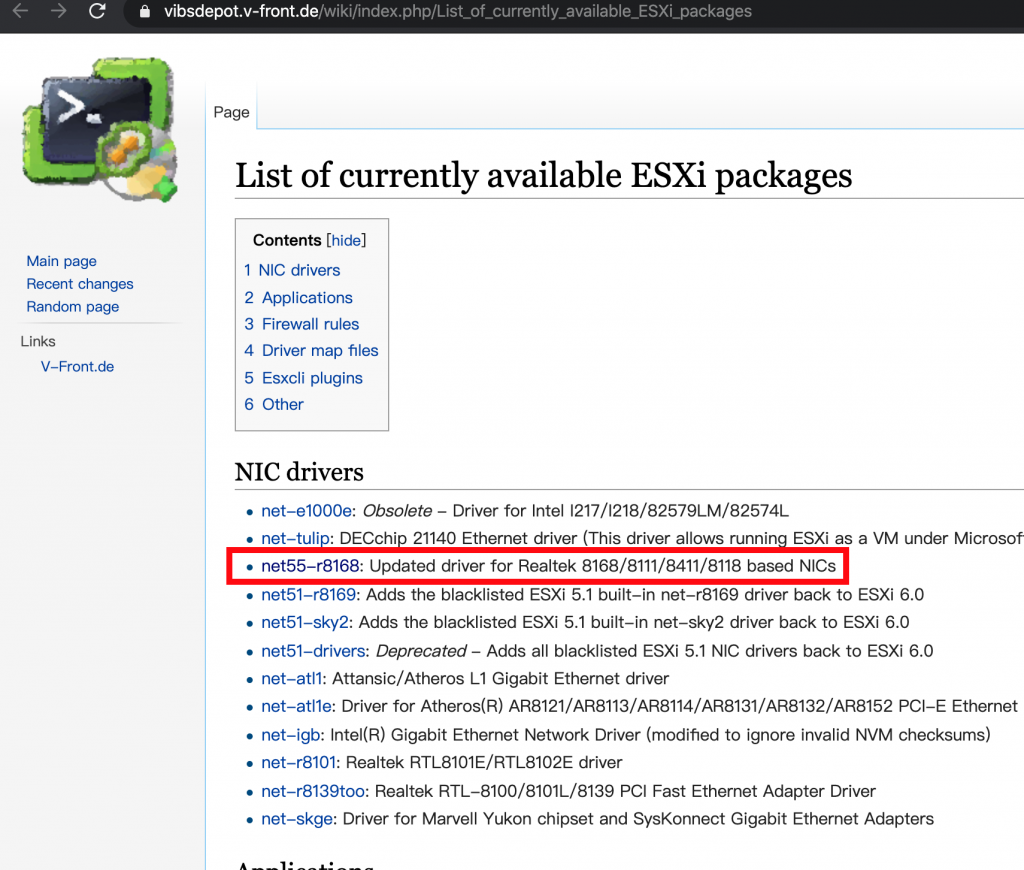The width and height of the screenshot is (1024, 870).
Task: Go to the Main page
Action: pyautogui.click(x=61, y=260)
